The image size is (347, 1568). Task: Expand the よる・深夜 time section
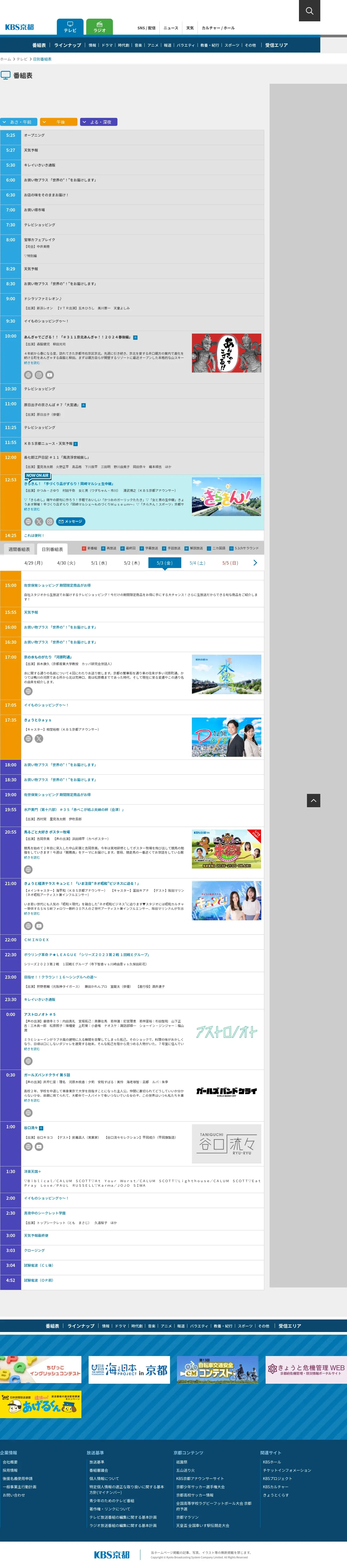point(98,122)
